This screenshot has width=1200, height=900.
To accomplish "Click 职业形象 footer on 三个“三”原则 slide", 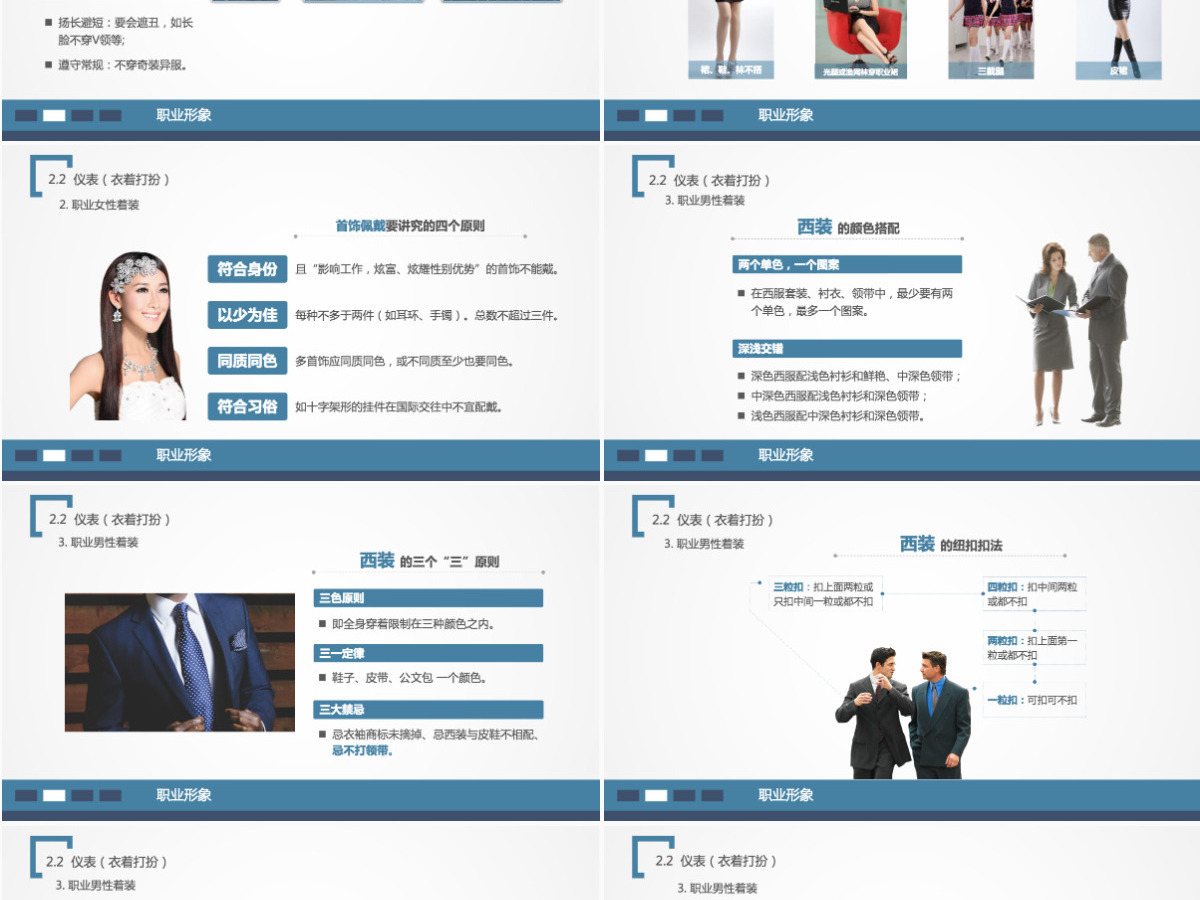I will (x=184, y=795).
